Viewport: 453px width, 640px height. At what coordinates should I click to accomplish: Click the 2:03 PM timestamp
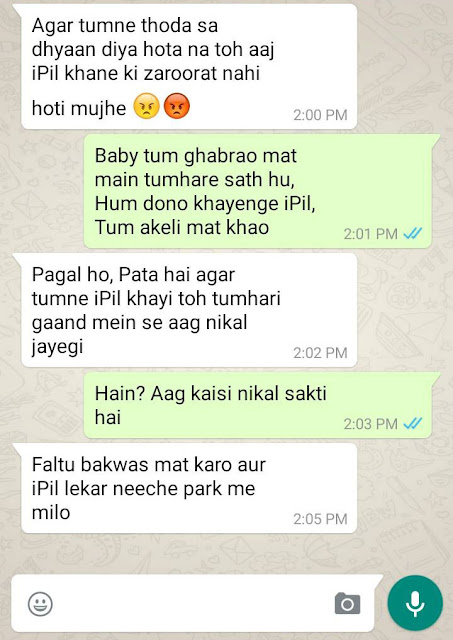pos(371,424)
